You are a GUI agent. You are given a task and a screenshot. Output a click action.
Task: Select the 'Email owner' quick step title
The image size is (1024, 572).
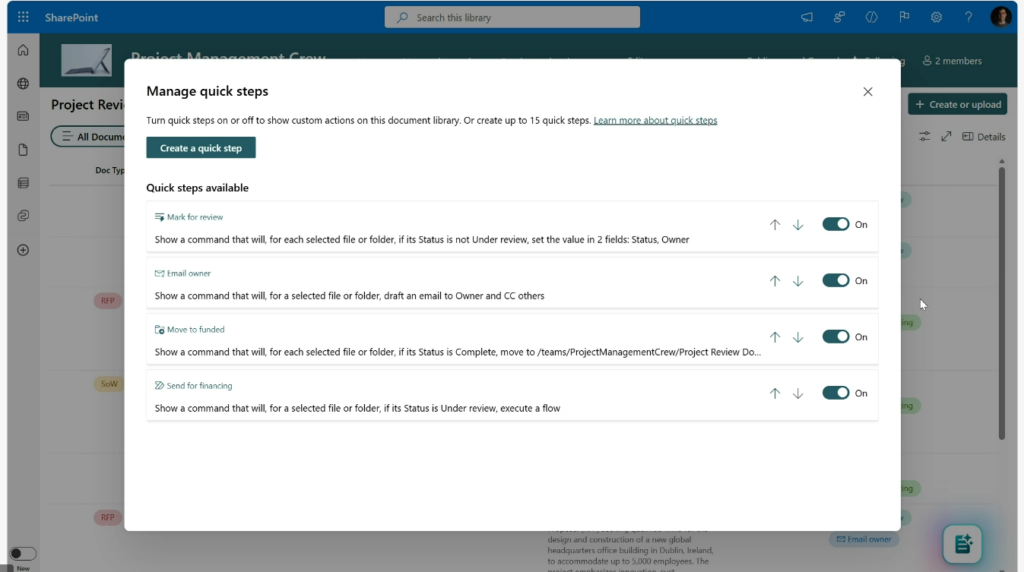(x=189, y=273)
